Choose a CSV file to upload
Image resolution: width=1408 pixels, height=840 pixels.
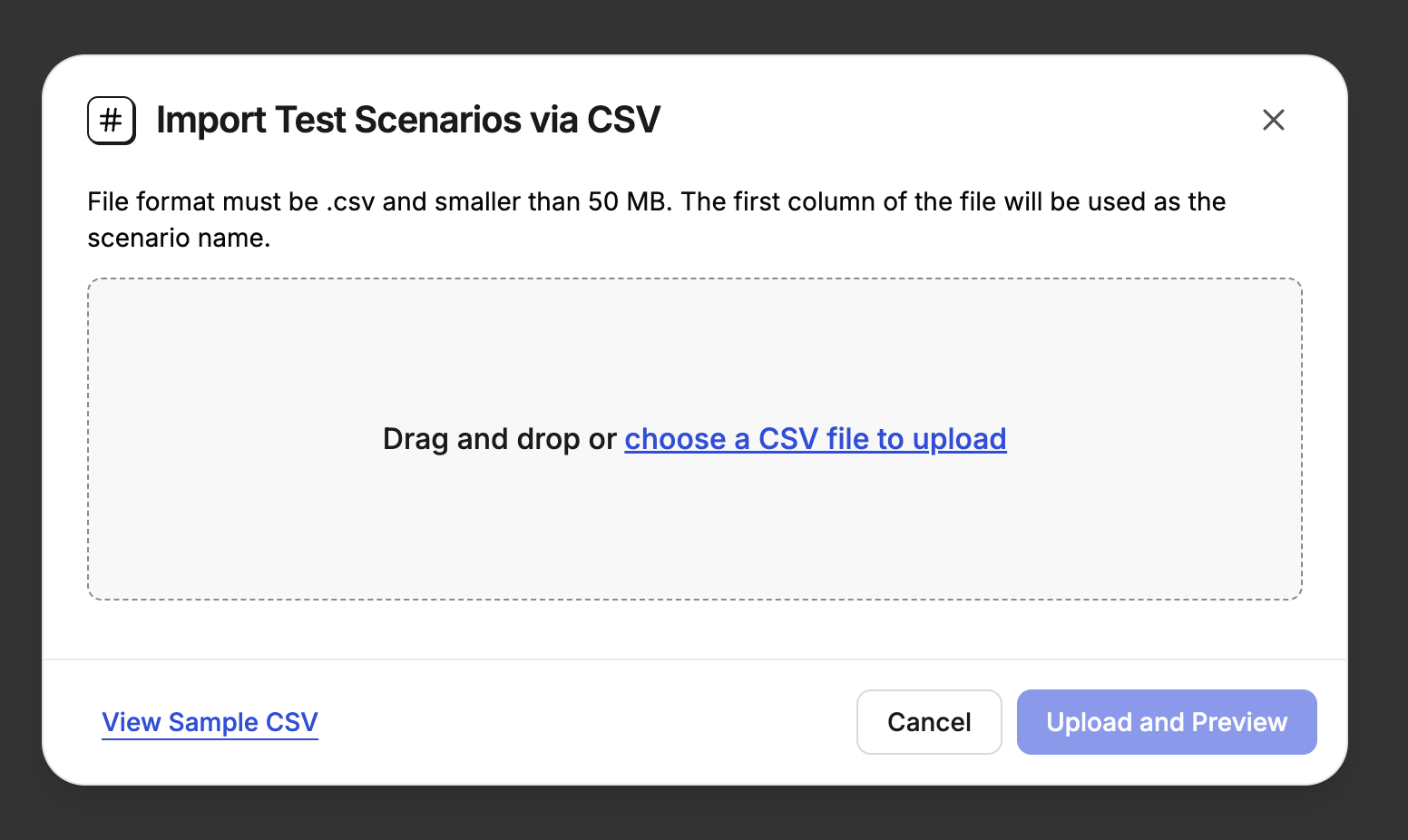tap(816, 439)
